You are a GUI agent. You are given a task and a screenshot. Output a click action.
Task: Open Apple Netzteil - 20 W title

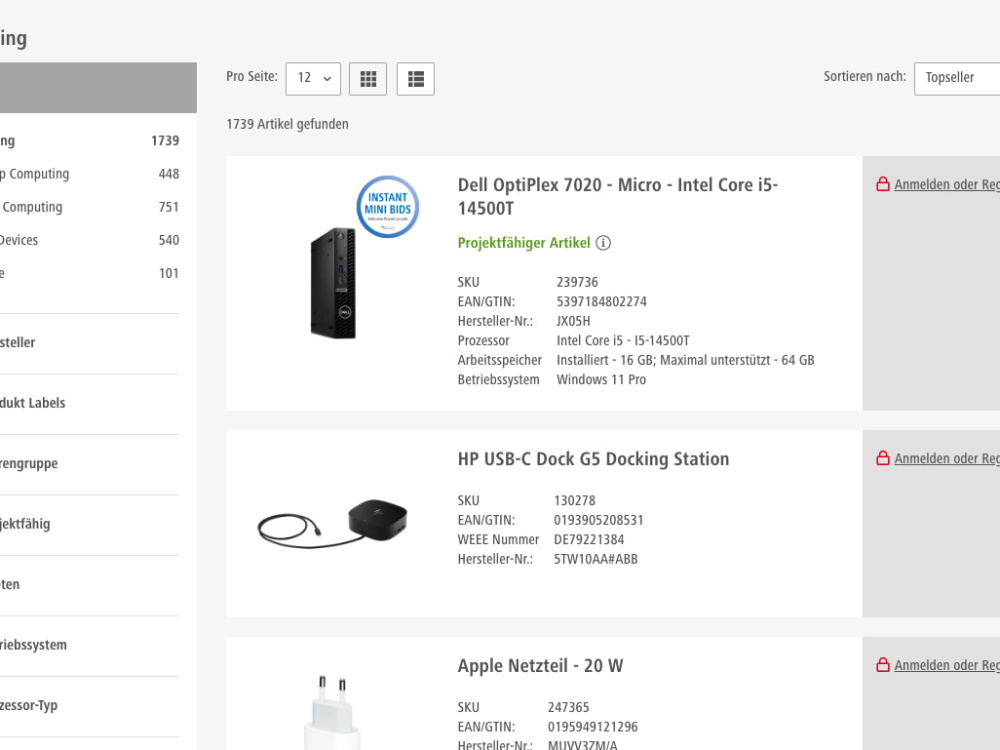(540, 666)
